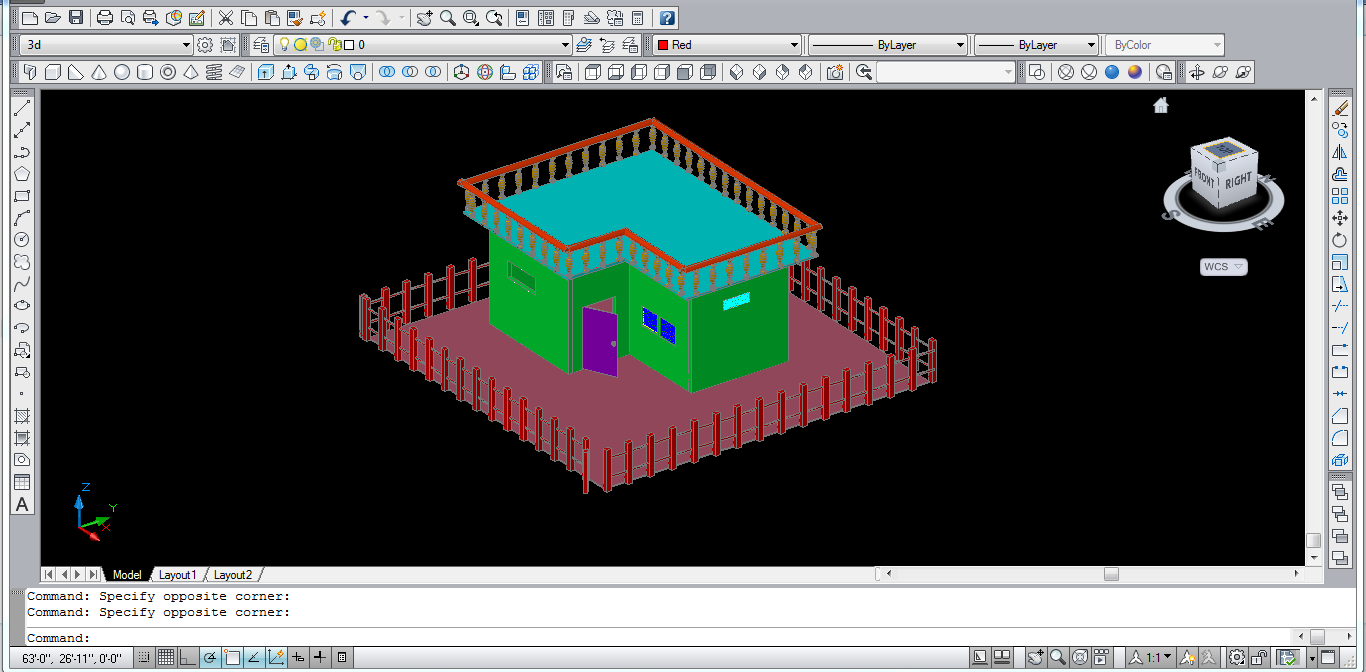Switch to the Model tab
Viewport: 1366px width, 672px height.
127,575
